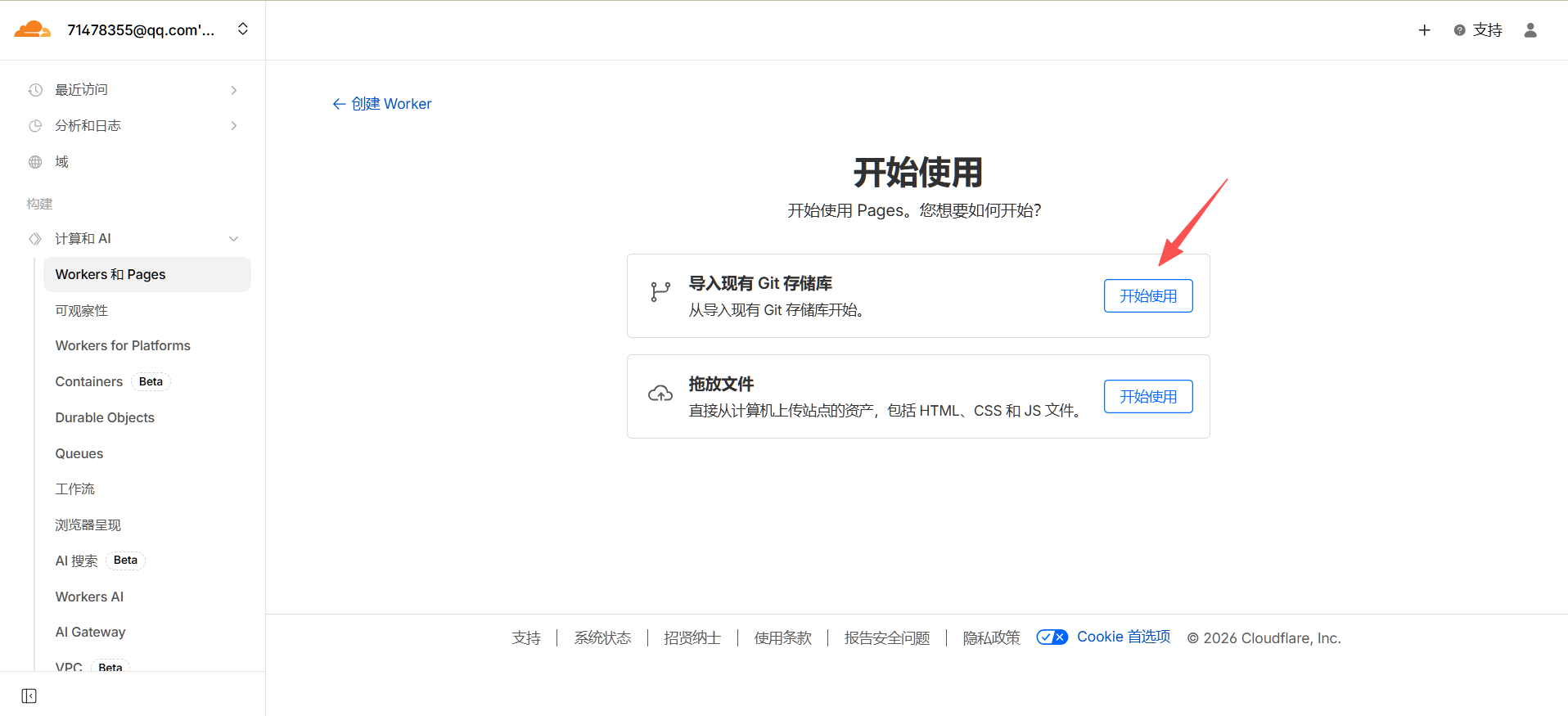Click the 分析和日志 chart icon
Image resolution: width=1568 pixels, height=716 pixels.
35,126
